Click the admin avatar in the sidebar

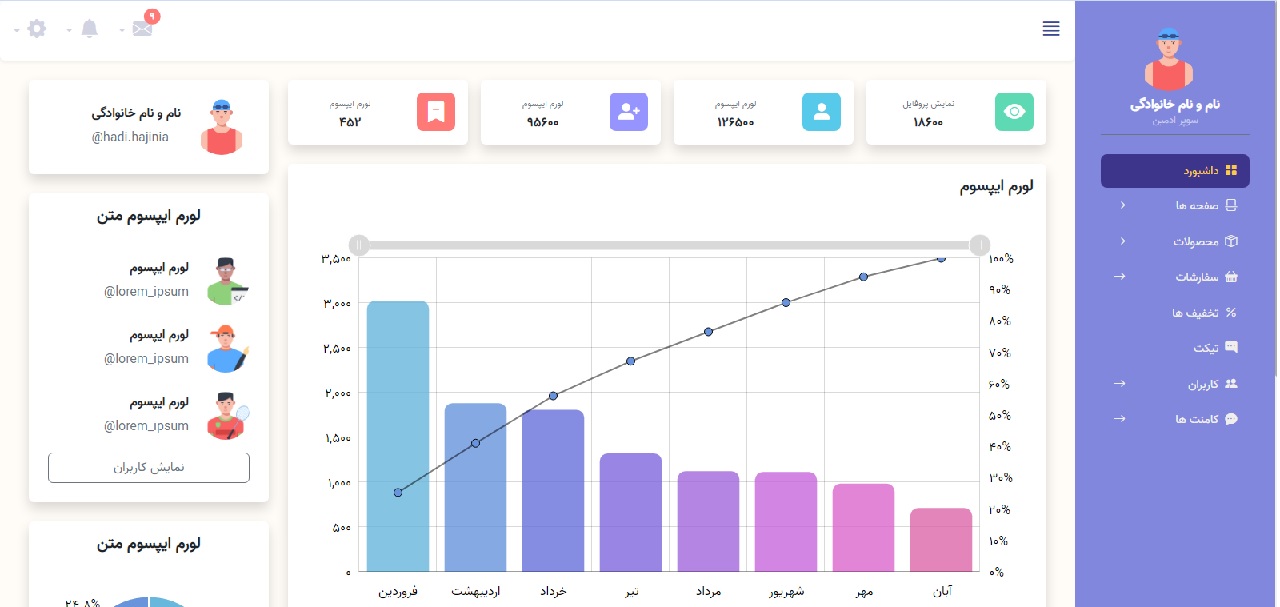[x=1168, y=60]
